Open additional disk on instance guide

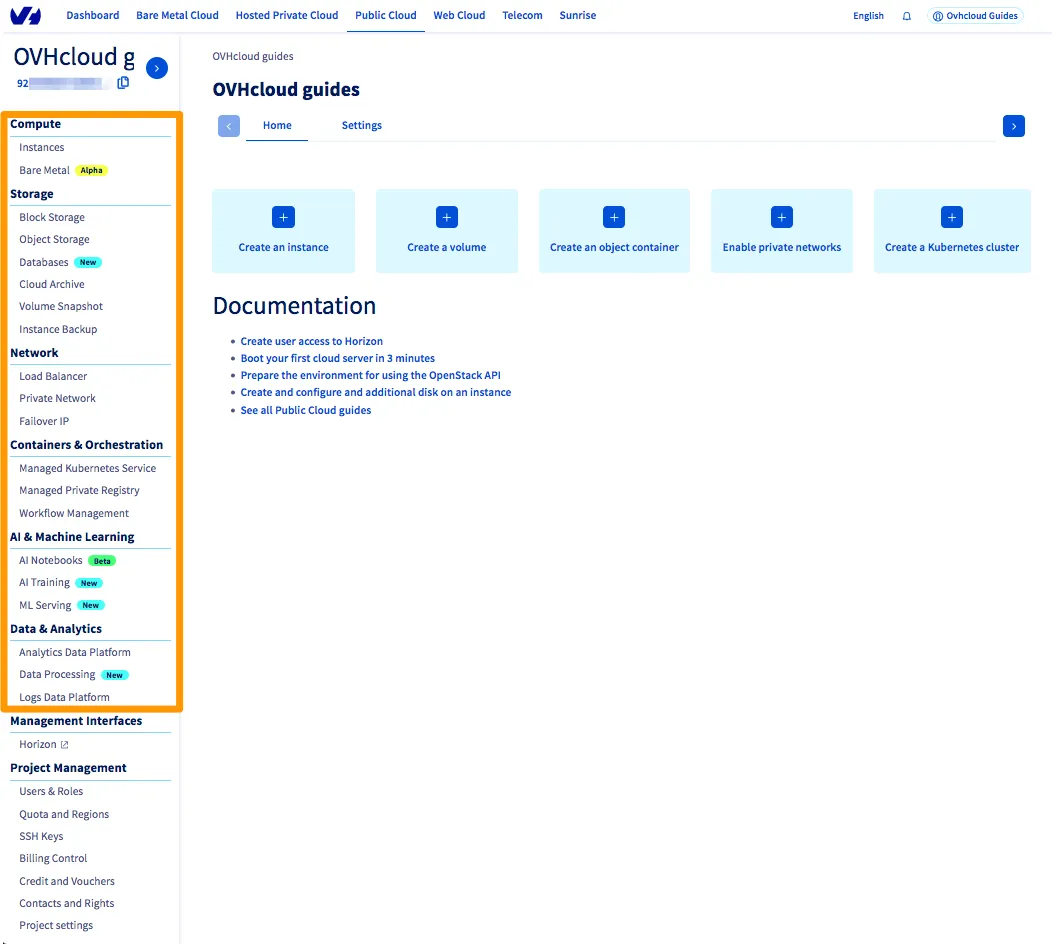(x=376, y=392)
